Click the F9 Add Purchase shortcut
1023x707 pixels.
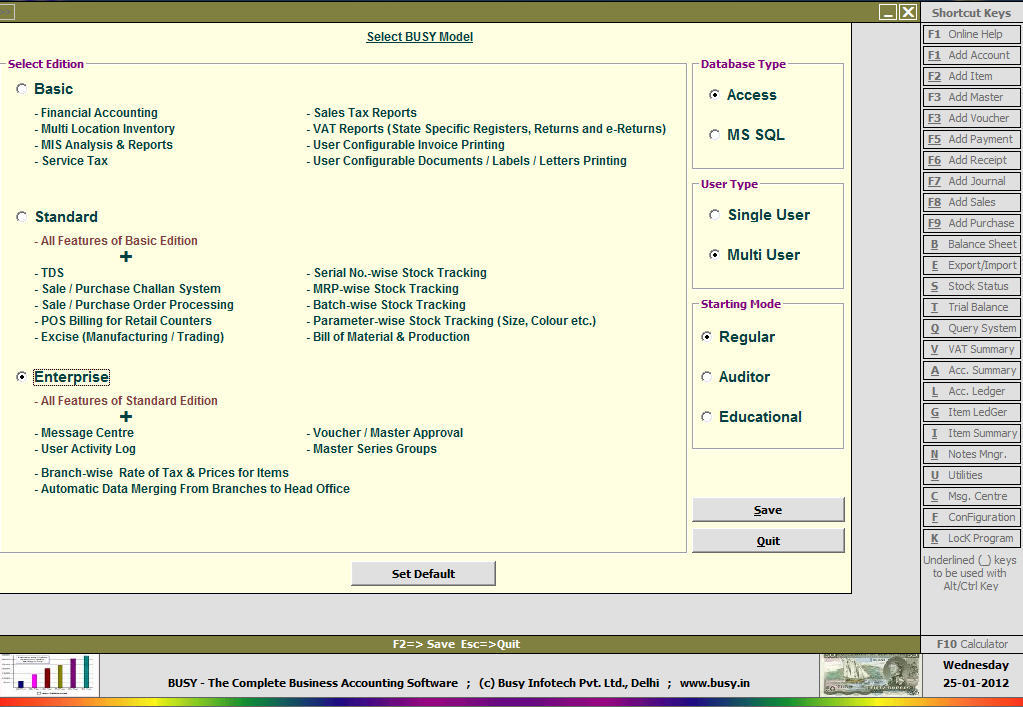click(971, 223)
